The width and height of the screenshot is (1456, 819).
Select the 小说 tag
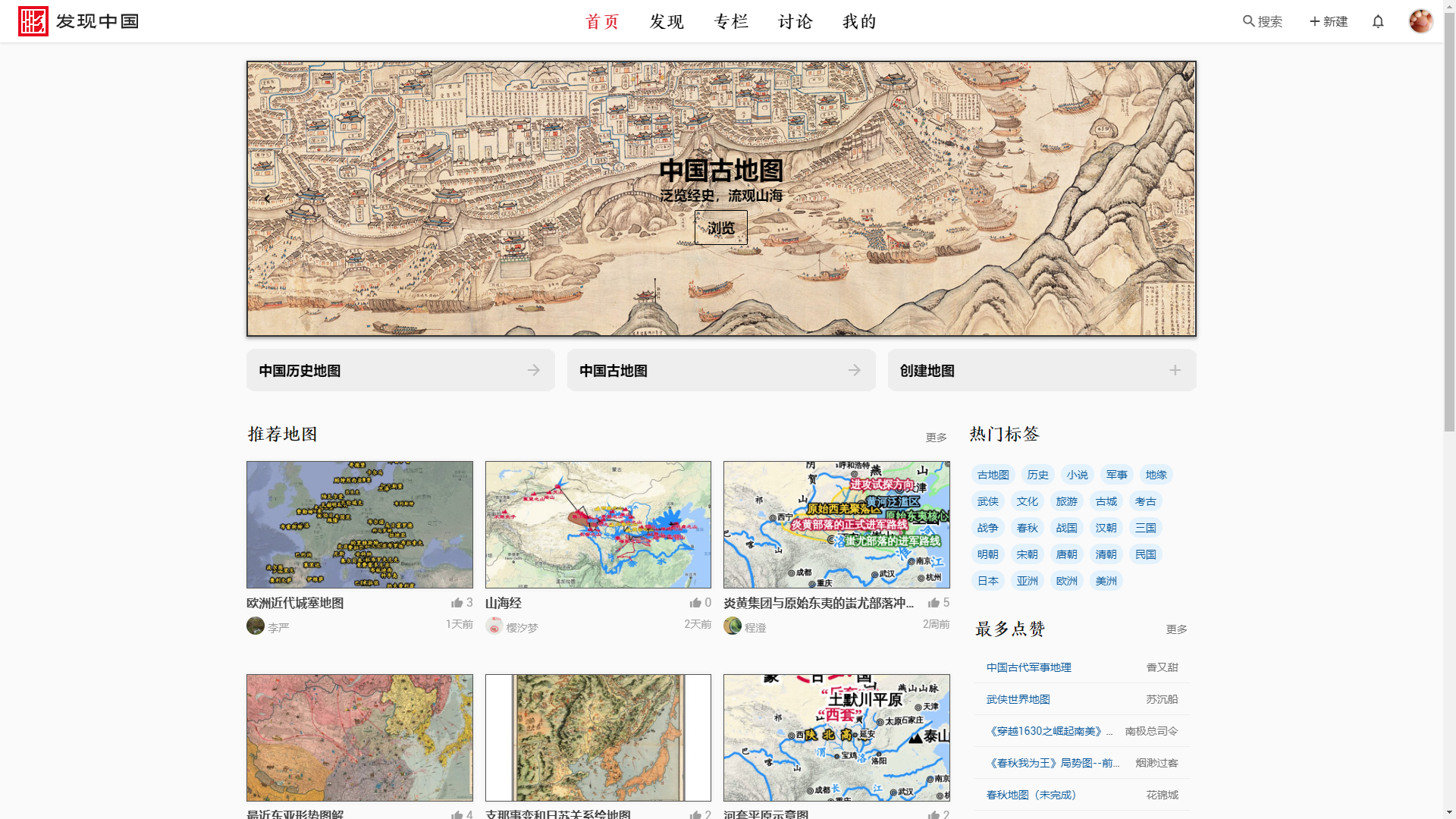click(1078, 475)
